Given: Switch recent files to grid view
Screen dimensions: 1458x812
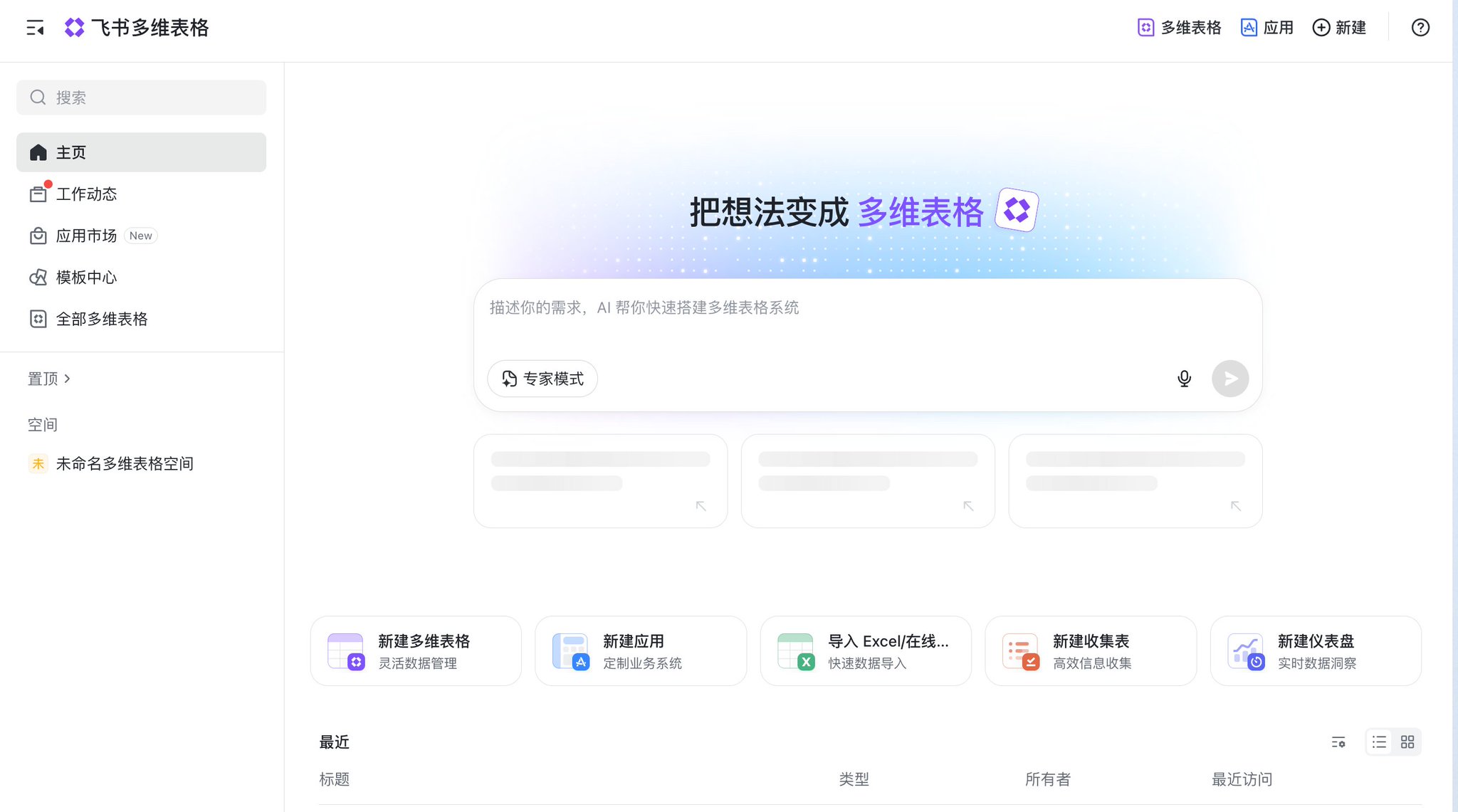Looking at the screenshot, I should tap(1407, 742).
